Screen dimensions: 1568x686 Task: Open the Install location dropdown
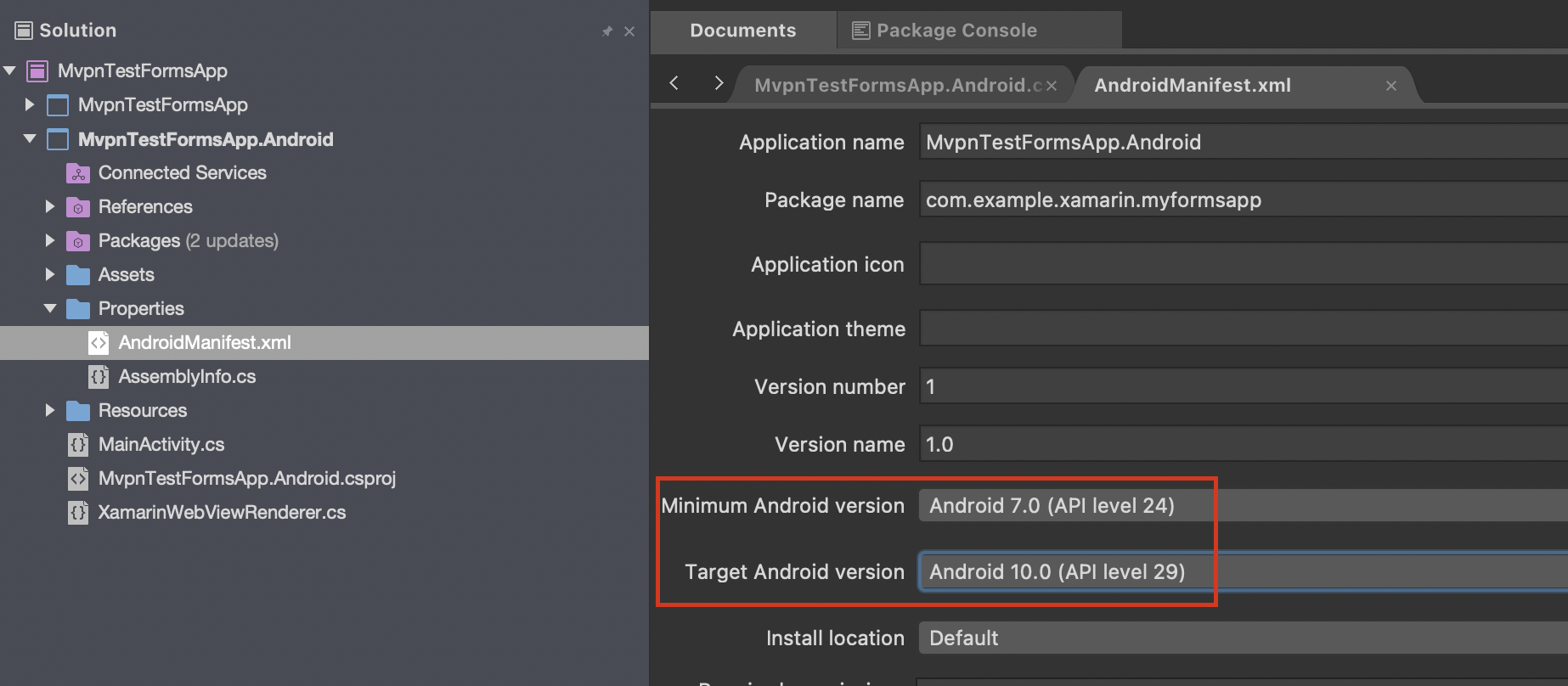pos(1244,638)
